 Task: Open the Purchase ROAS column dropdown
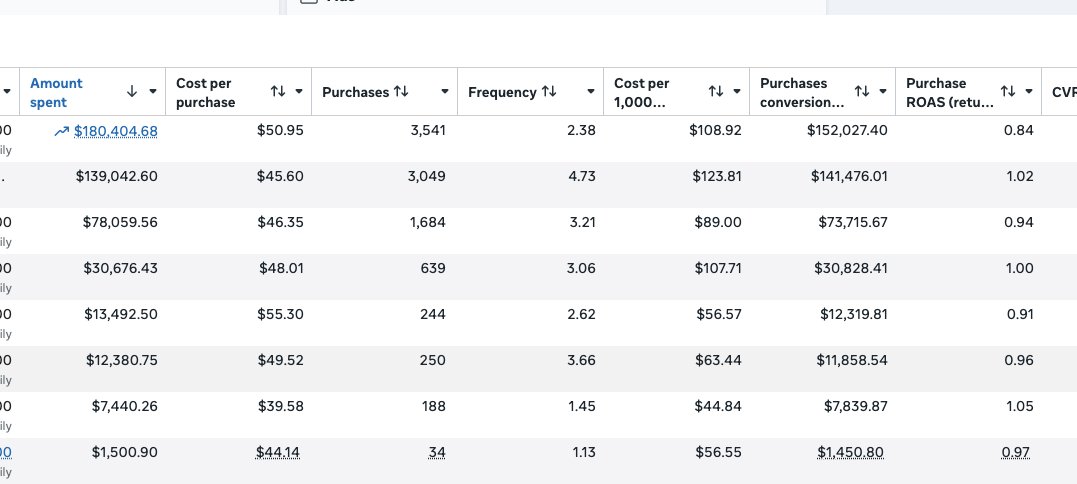tap(1029, 91)
